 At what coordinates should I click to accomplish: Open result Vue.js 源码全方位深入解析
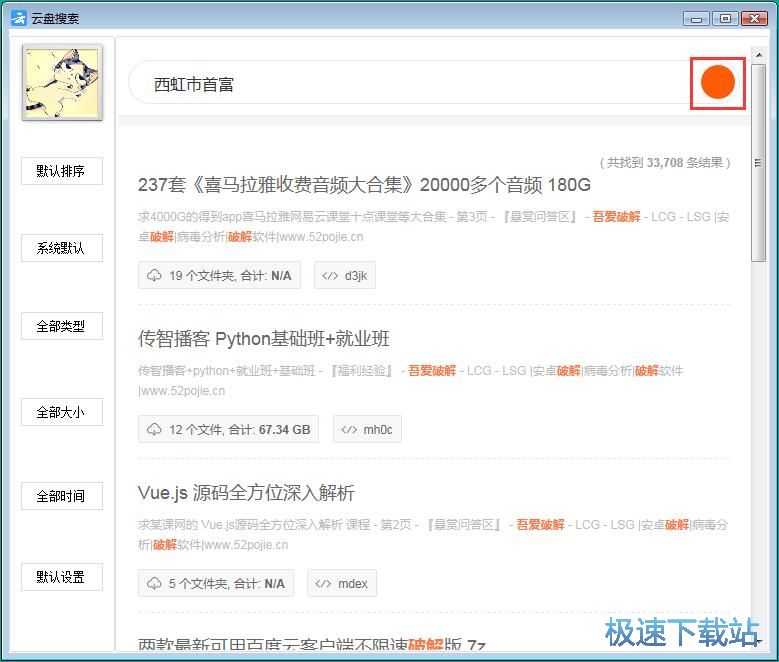point(246,493)
